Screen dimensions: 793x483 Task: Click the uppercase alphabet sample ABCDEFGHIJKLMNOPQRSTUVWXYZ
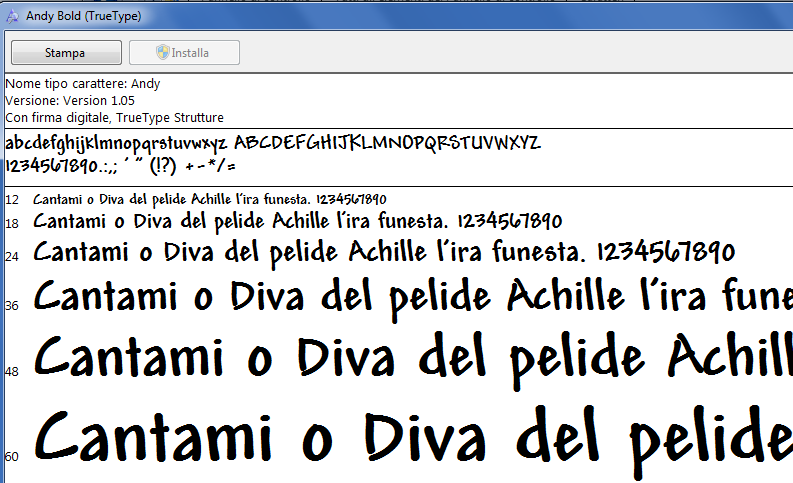pos(387,143)
